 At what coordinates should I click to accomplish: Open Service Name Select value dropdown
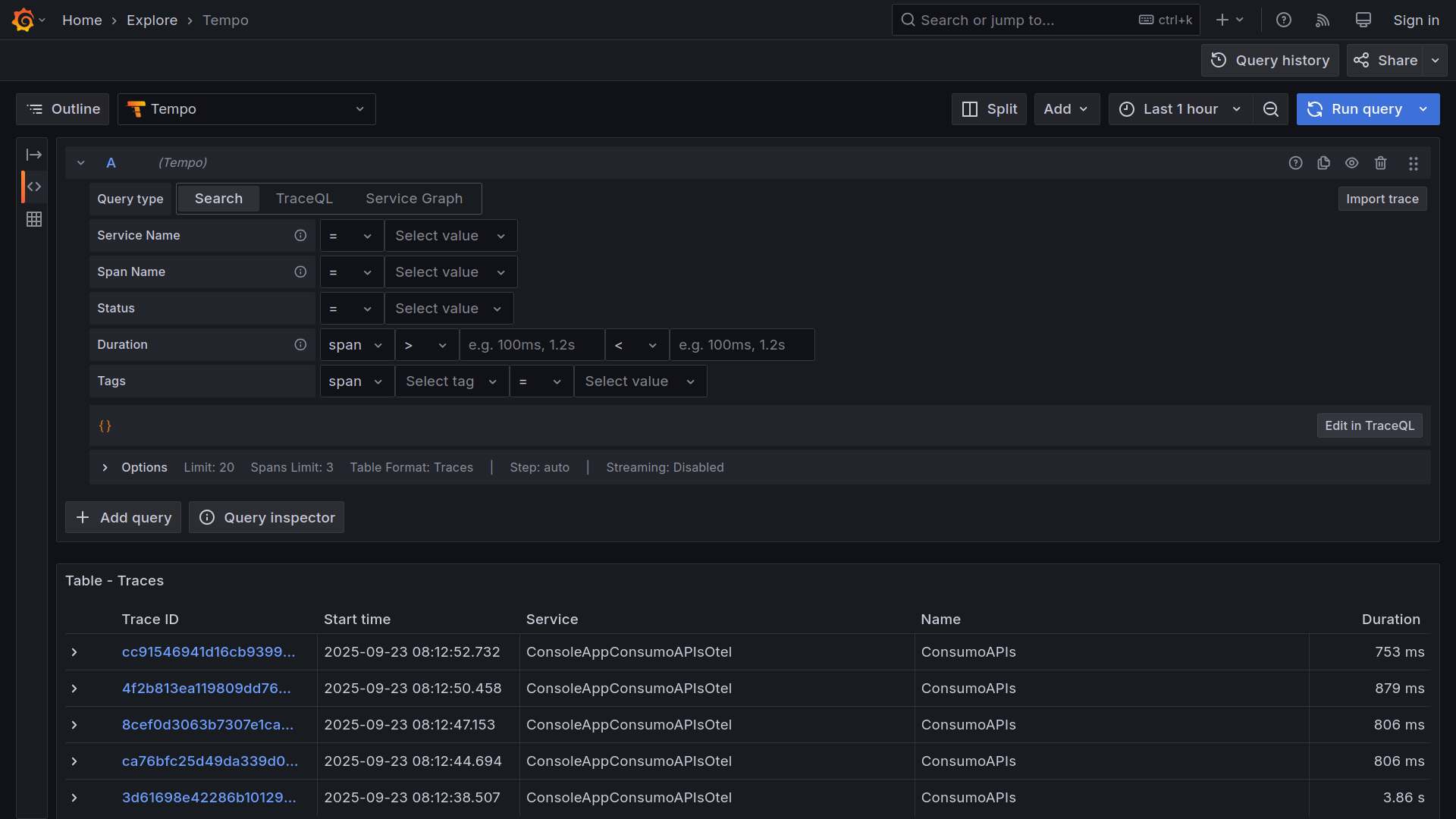tap(450, 236)
